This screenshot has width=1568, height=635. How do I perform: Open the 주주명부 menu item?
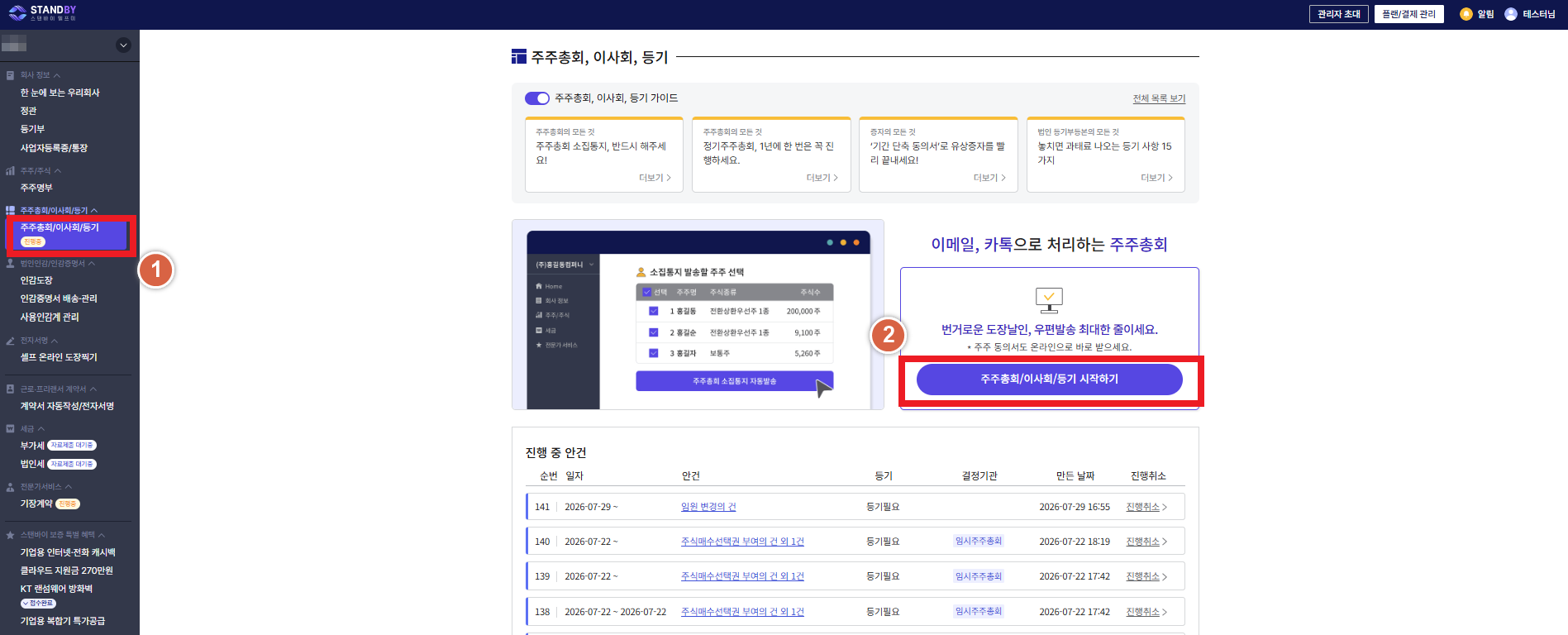tap(36, 188)
